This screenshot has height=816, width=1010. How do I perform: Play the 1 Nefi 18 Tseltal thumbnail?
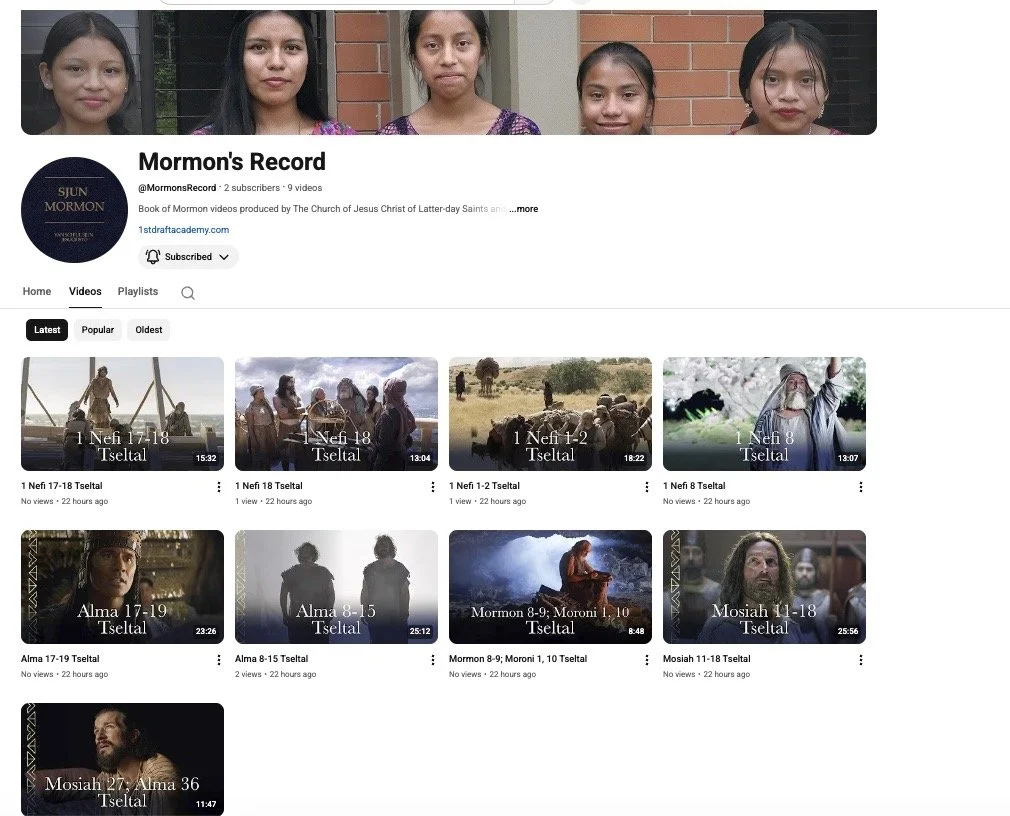coord(336,413)
